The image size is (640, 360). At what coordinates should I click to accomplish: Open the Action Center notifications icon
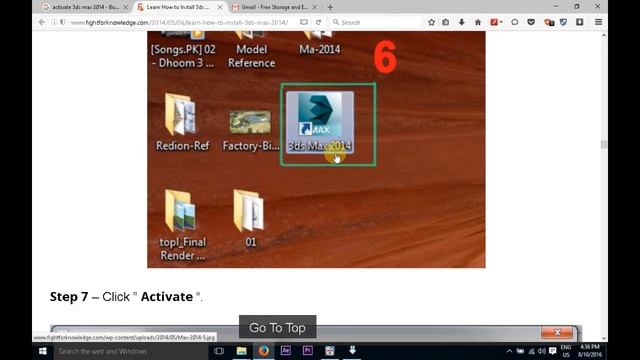(x=553, y=351)
